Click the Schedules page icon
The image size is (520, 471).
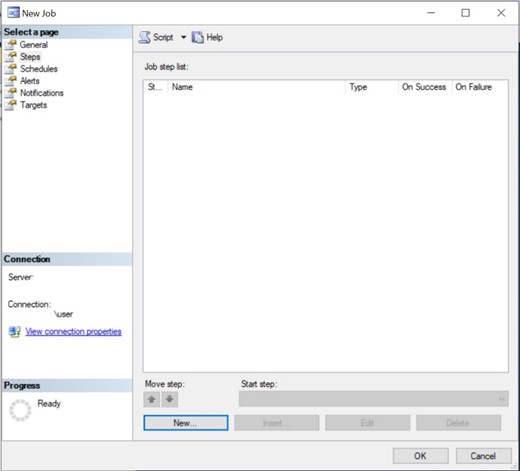[11, 69]
